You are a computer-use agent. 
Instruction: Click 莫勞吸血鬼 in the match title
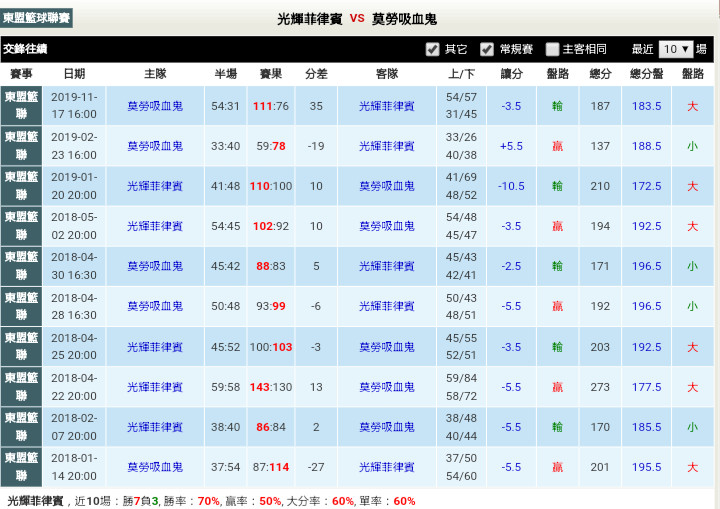pos(404,19)
